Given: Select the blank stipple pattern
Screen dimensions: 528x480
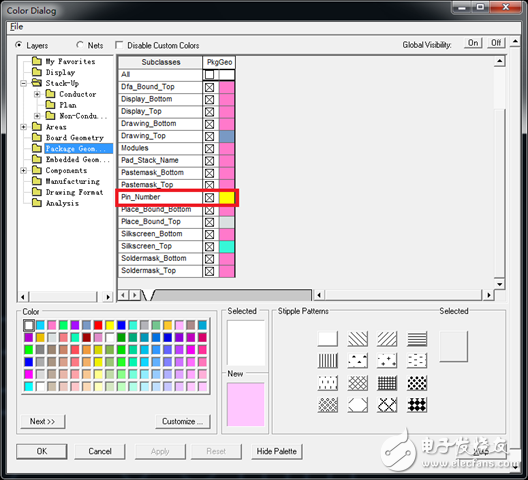Looking at the screenshot, I should pos(328,339).
